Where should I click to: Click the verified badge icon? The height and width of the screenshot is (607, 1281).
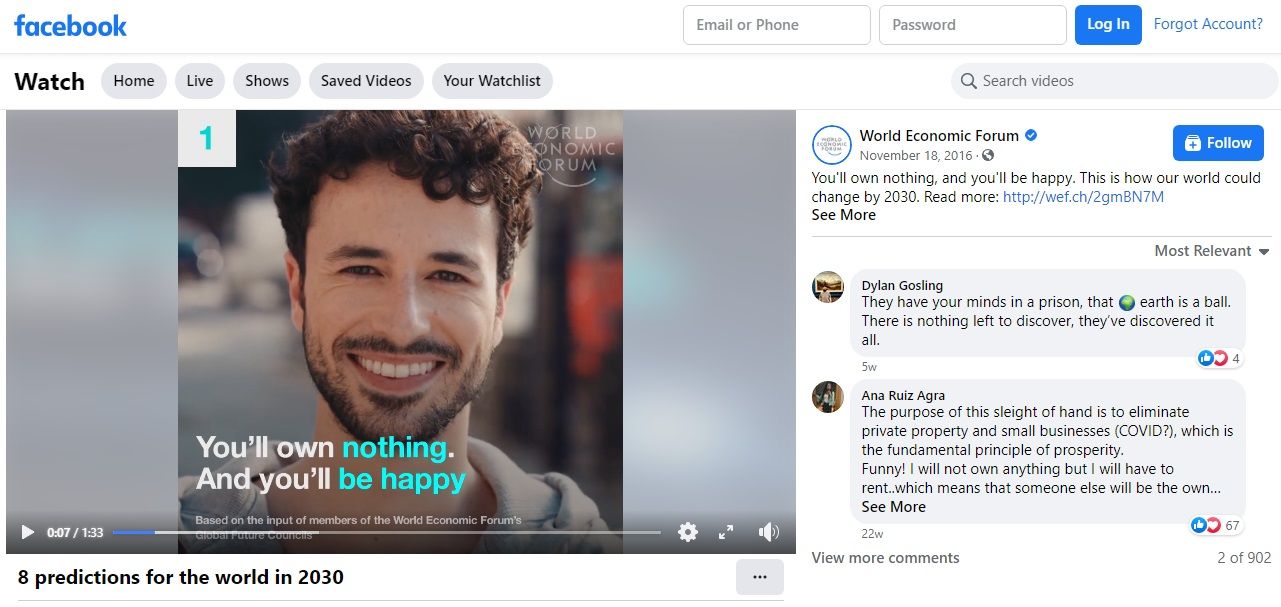pyautogui.click(x=1031, y=136)
